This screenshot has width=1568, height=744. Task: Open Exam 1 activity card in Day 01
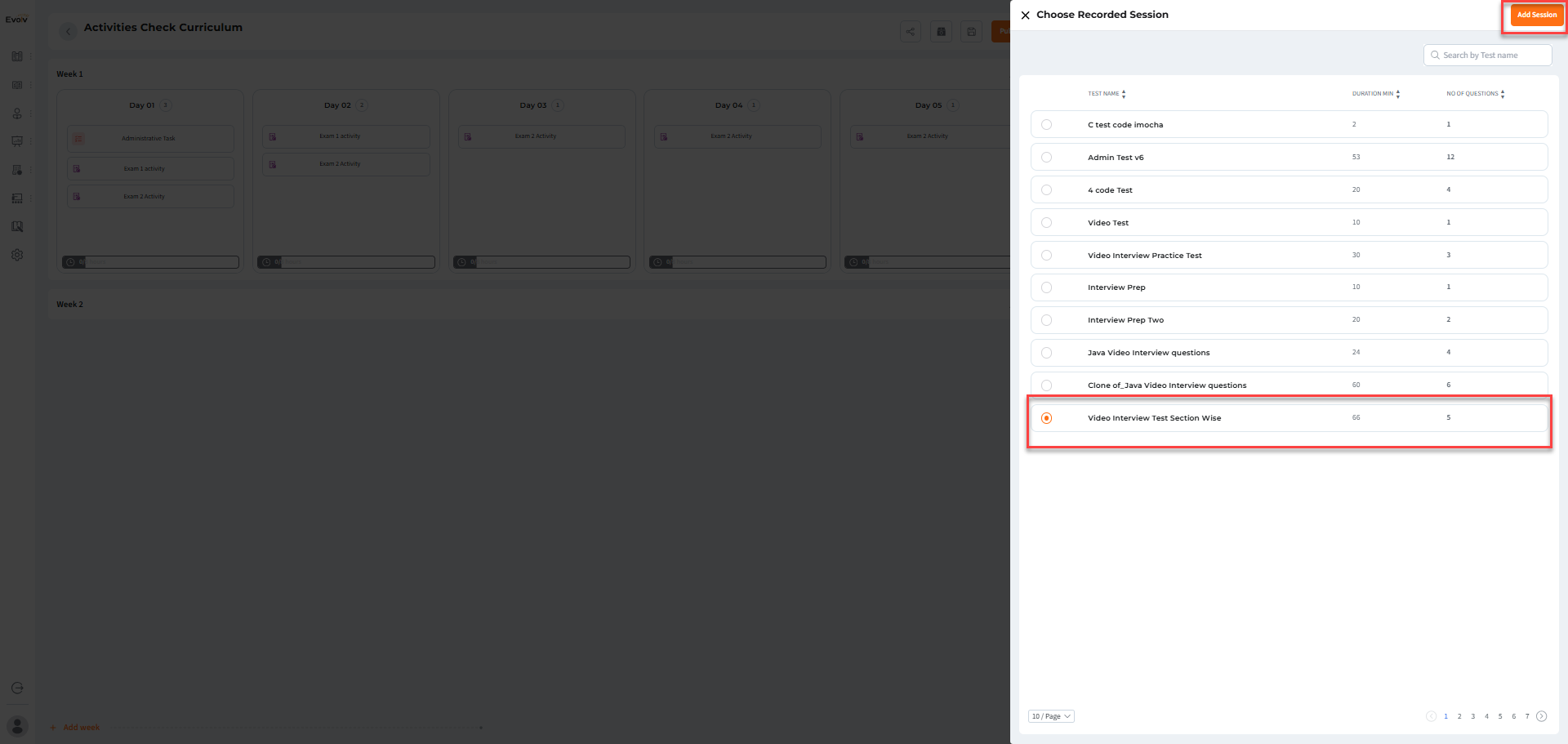150,169
